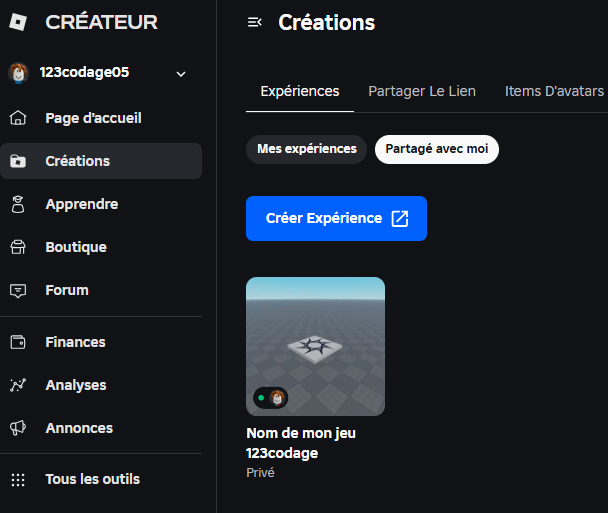The image size is (608, 513).
Task: Click the Créer Expérience button
Action: click(x=336, y=218)
